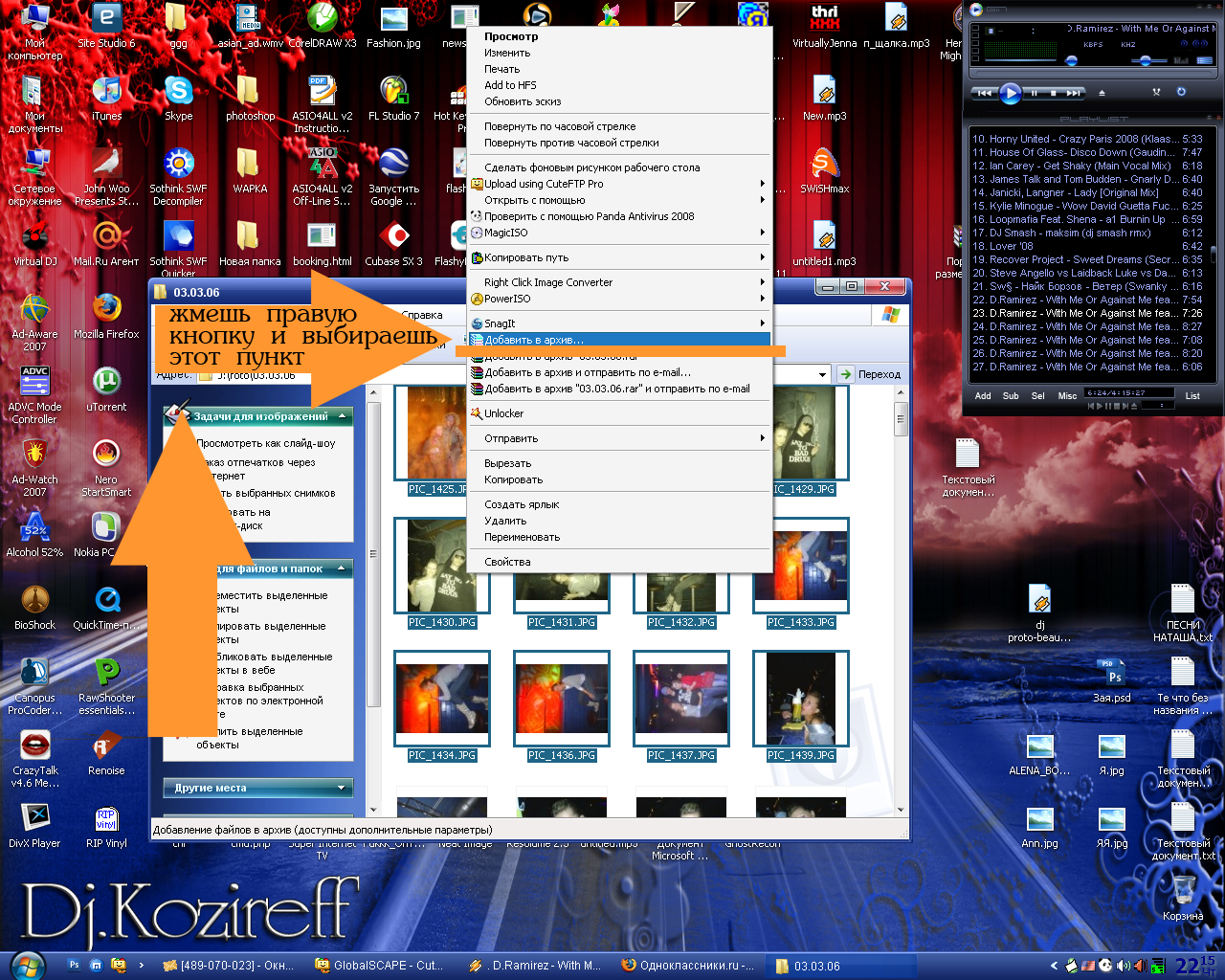
Task: Open the Skype desktop icon
Action: pos(178,99)
